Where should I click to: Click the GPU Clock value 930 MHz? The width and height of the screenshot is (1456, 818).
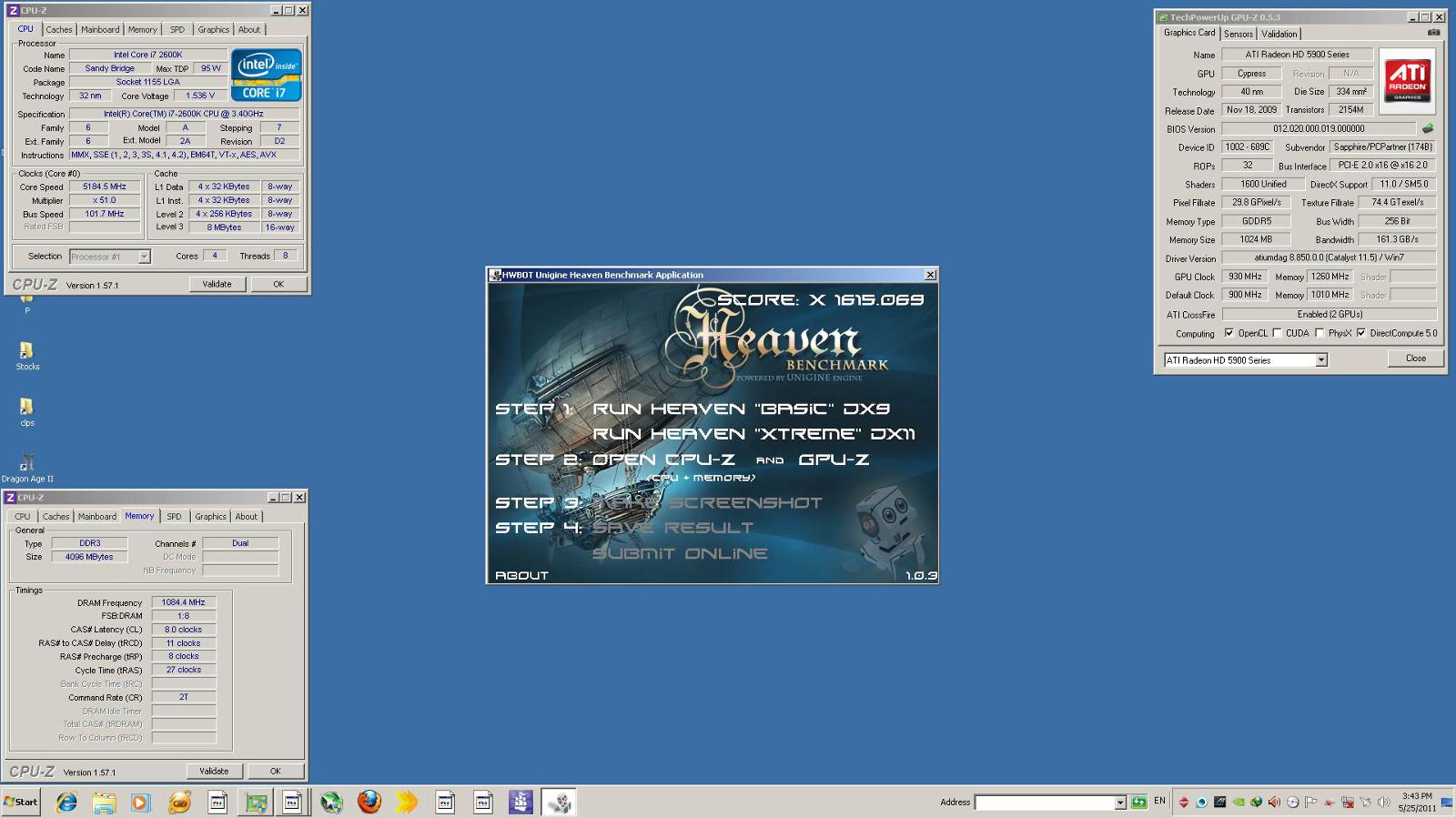[x=1245, y=277]
